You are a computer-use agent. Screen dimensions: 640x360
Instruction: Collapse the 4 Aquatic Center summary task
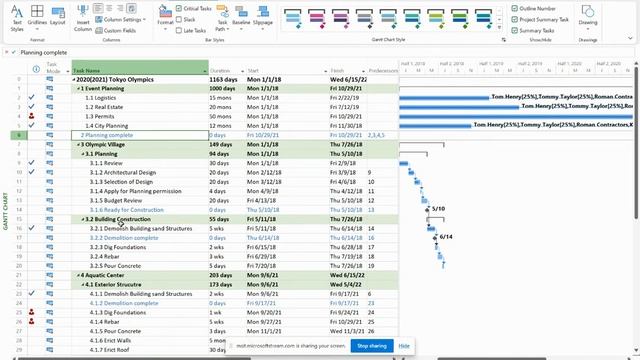78,275
